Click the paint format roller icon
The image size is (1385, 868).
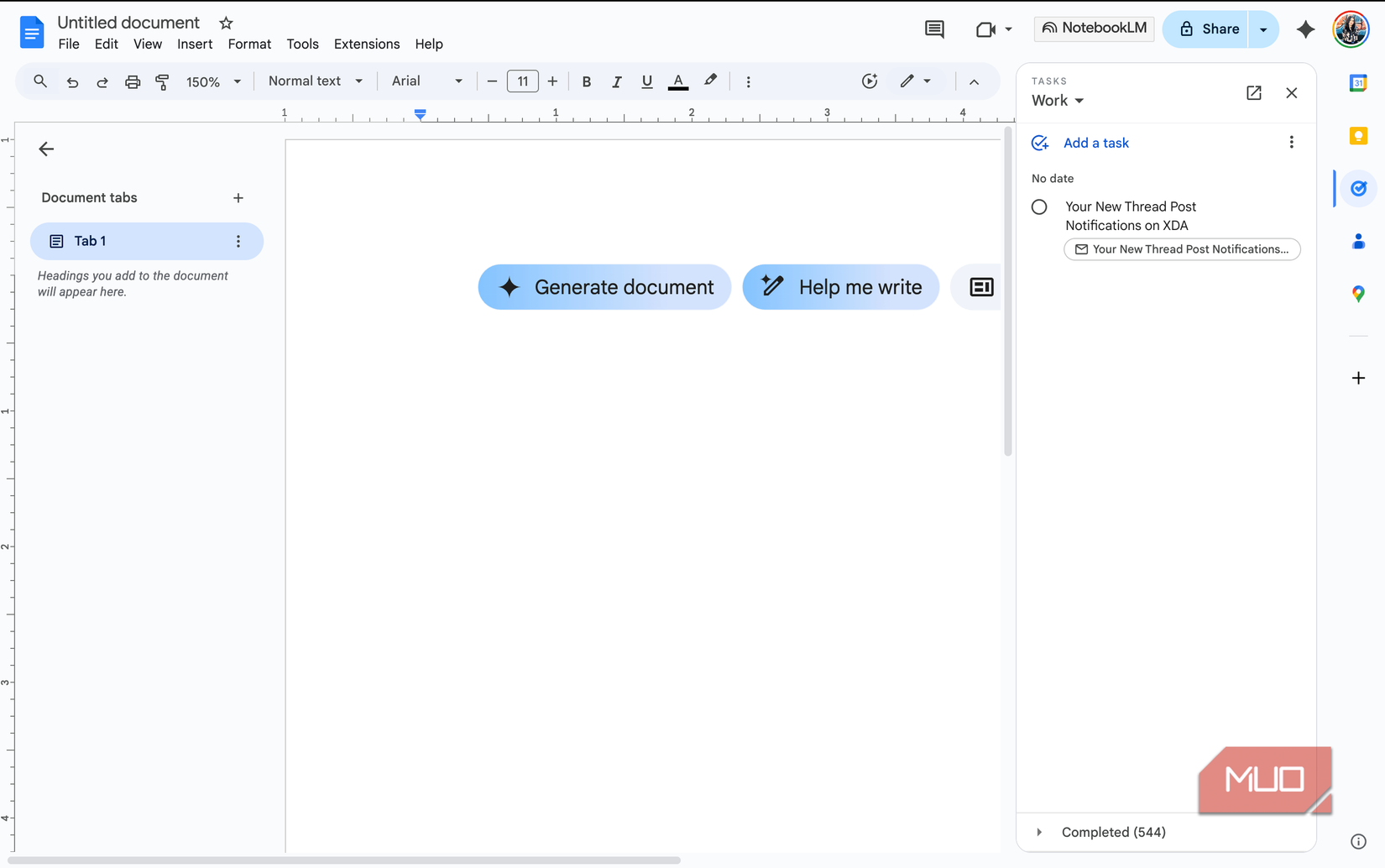pyautogui.click(x=162, y=81)
